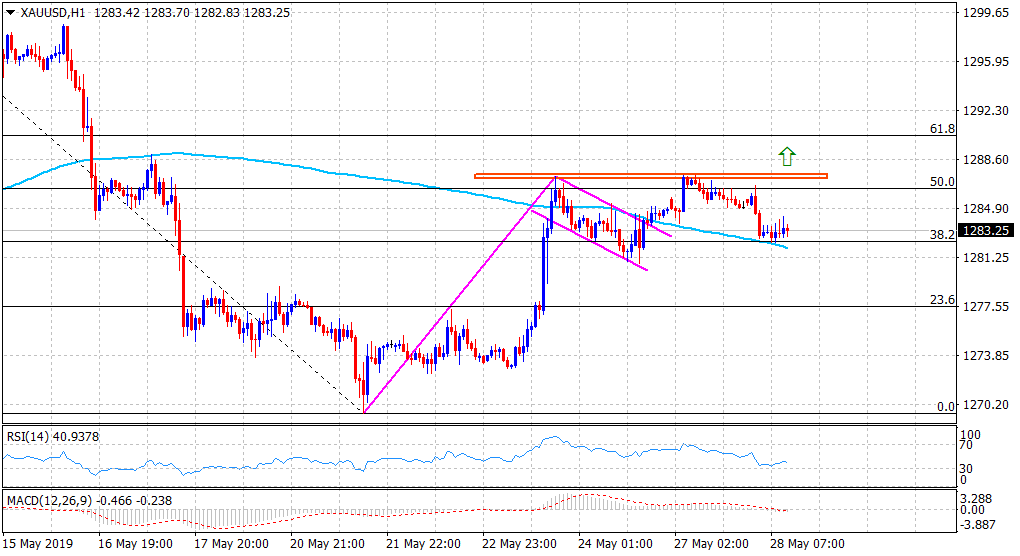Screen dimensions: 1020x556
Task: Click the 1299.65 price axis value
Action: (x=986, y=13)
